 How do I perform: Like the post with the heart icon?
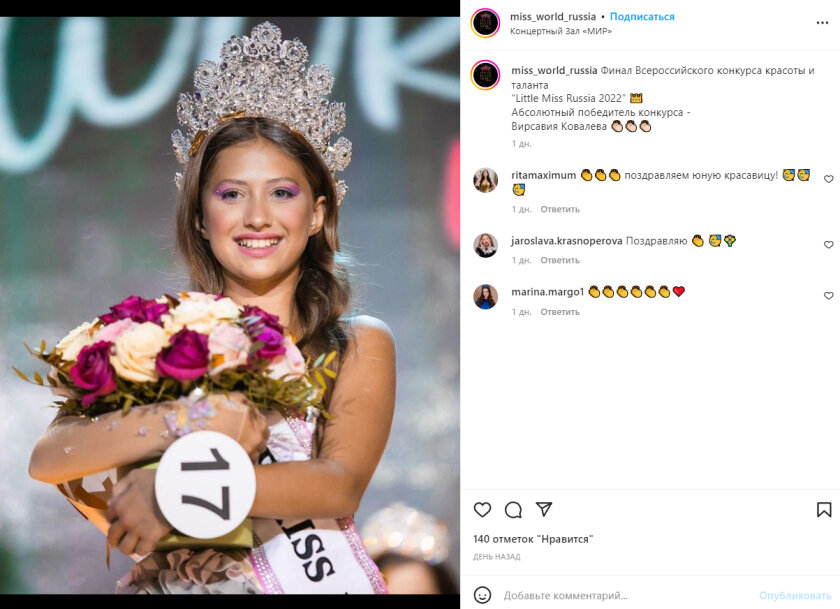point(482,509)
